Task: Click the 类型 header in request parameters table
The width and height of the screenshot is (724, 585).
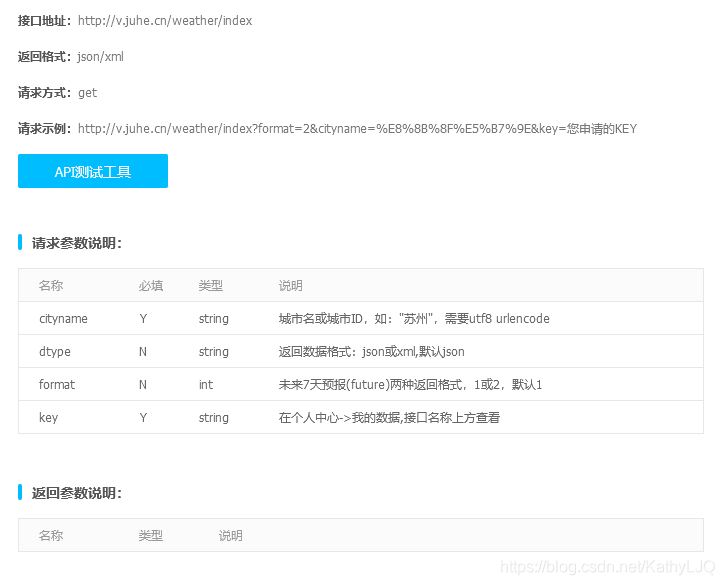Action: point(211,286)
